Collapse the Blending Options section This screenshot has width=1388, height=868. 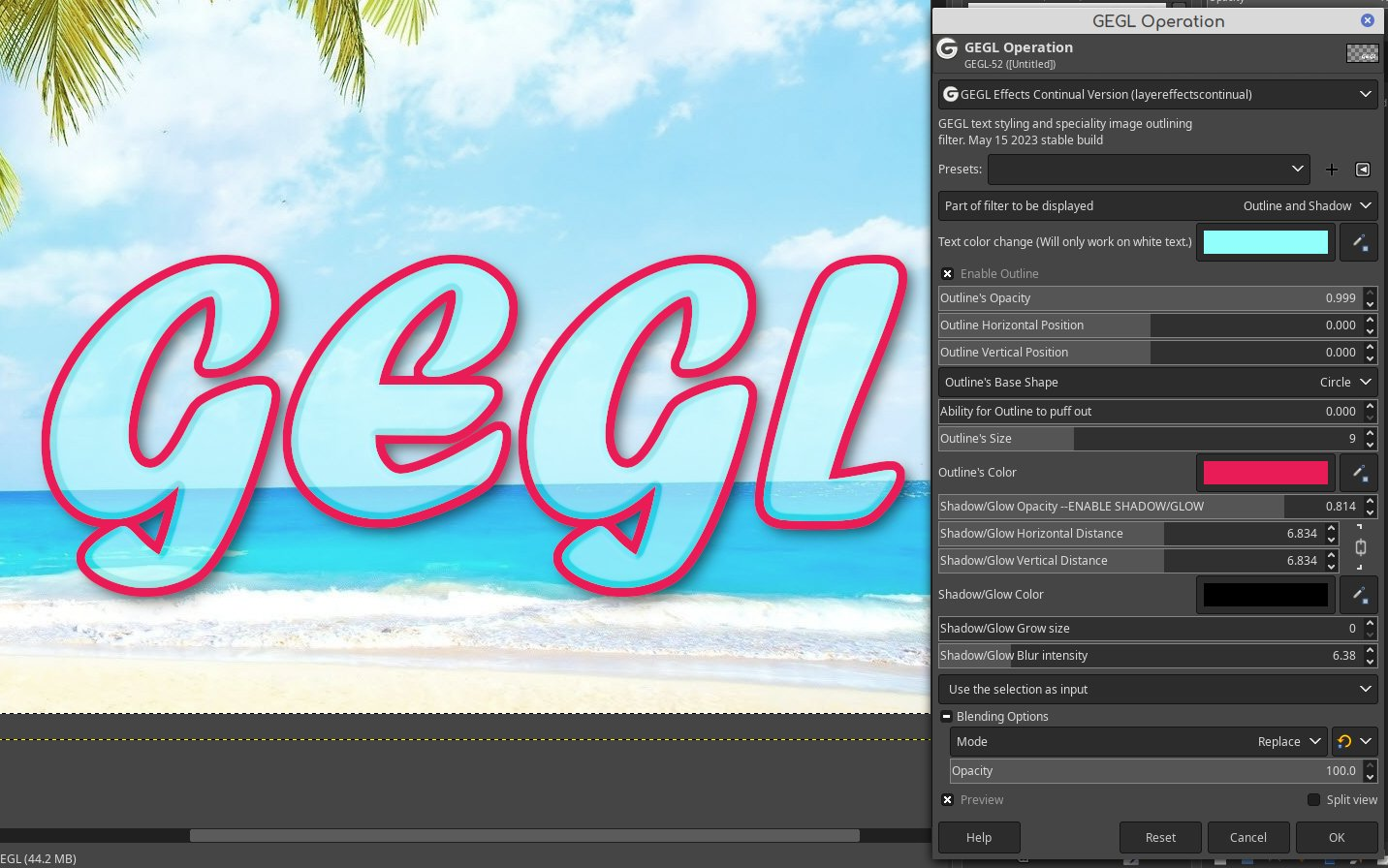point(946,717)
